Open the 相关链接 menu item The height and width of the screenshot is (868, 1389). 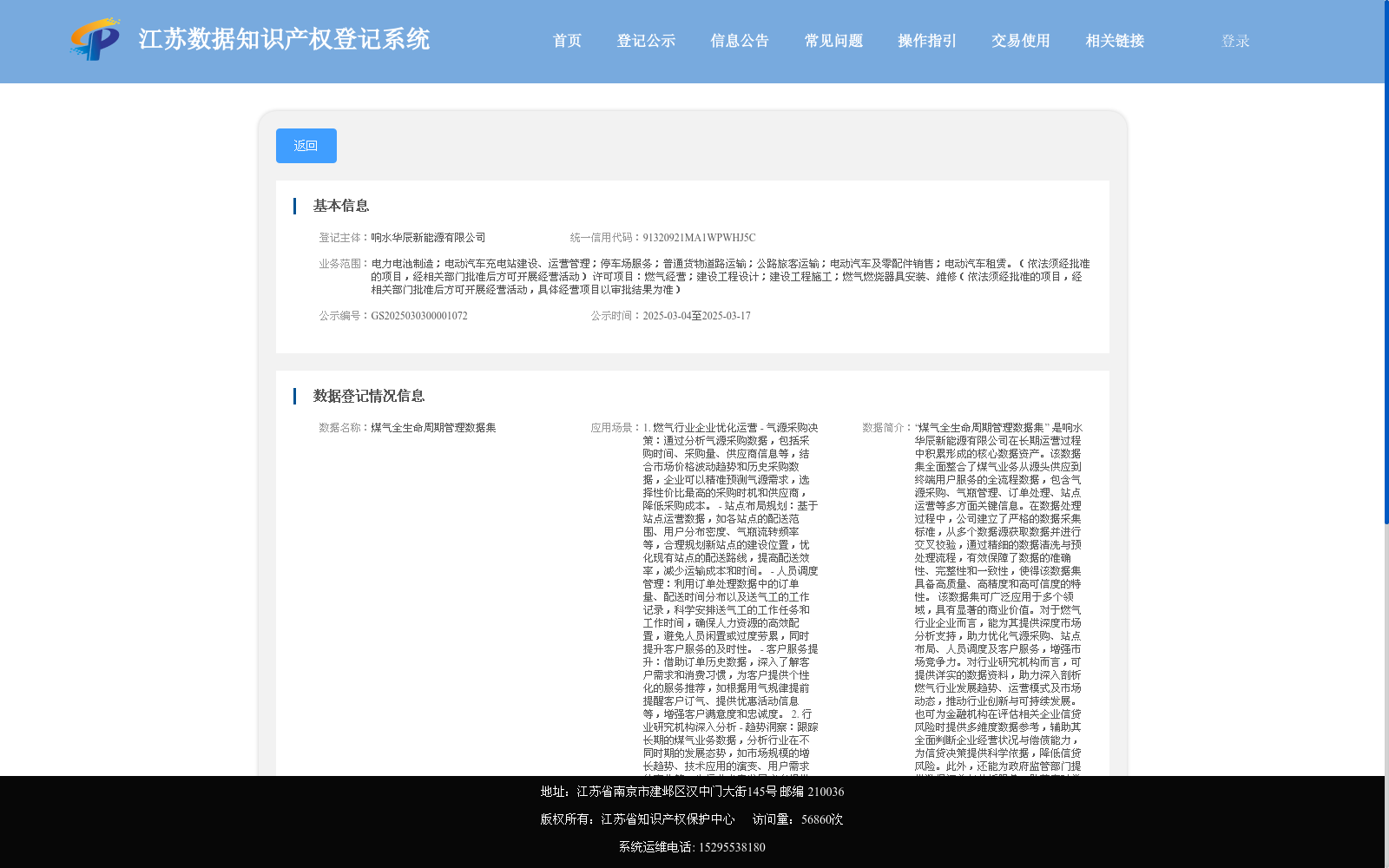click(1115, 41)
